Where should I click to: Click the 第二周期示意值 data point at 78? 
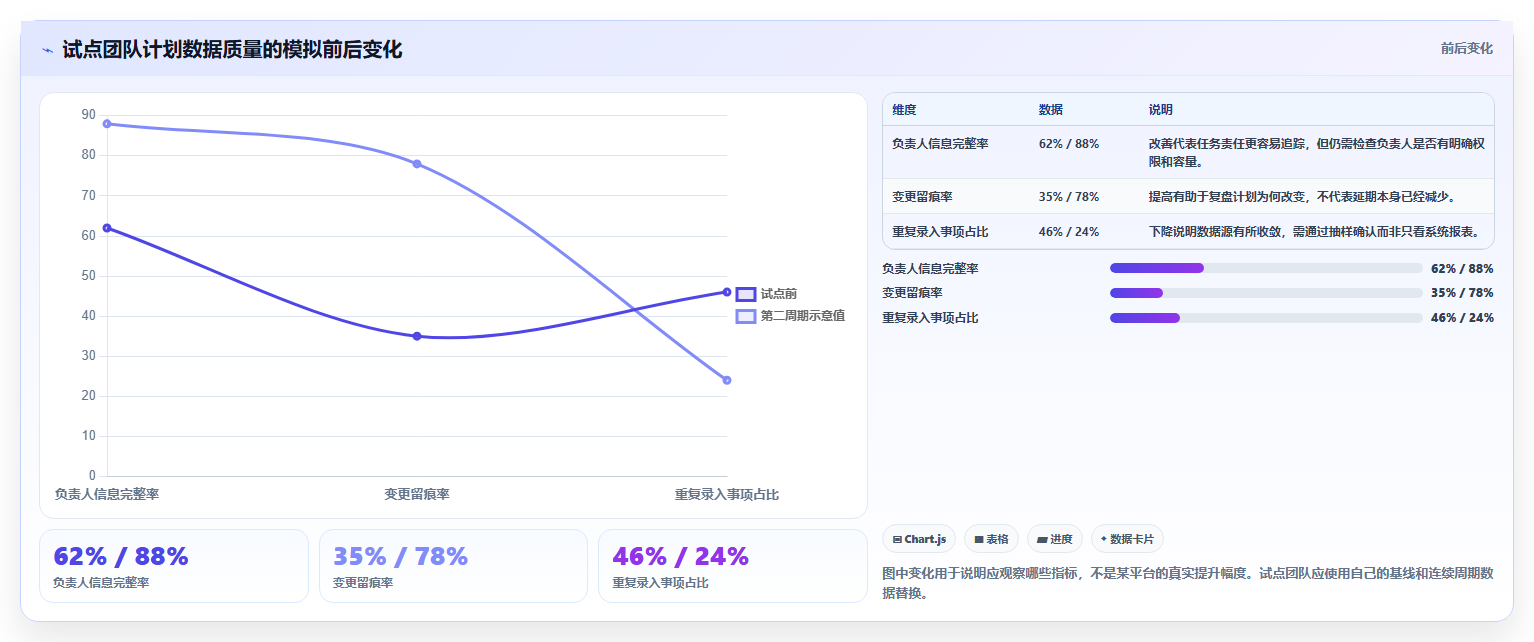tap(417, 164)
